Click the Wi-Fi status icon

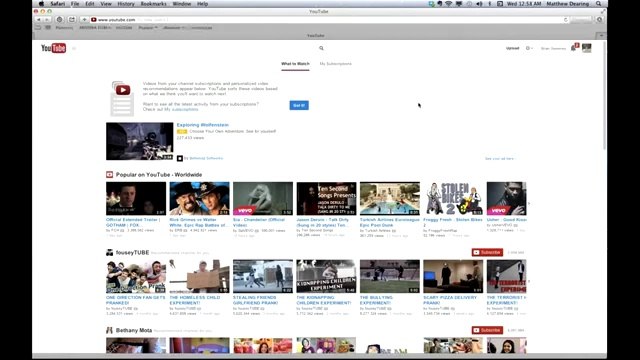[449, 4]
